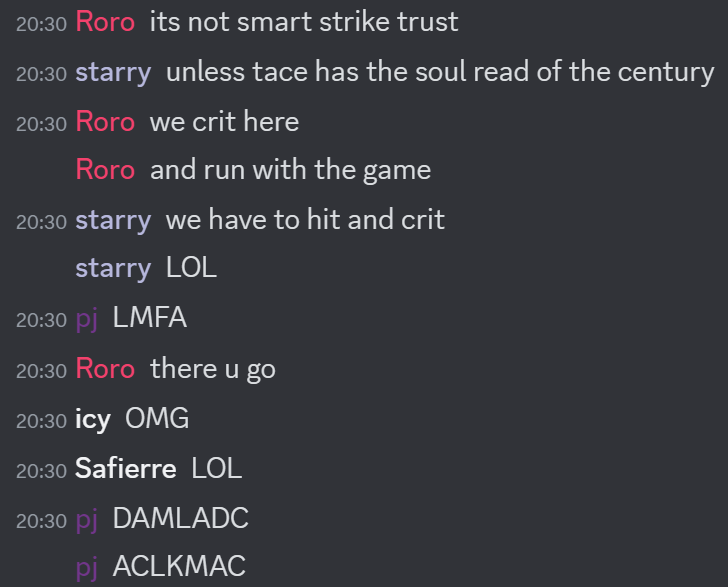This screenshot has height=587, width=728.
Task: Click Roro username beside 'there u go'
Action: click(105, 369)
